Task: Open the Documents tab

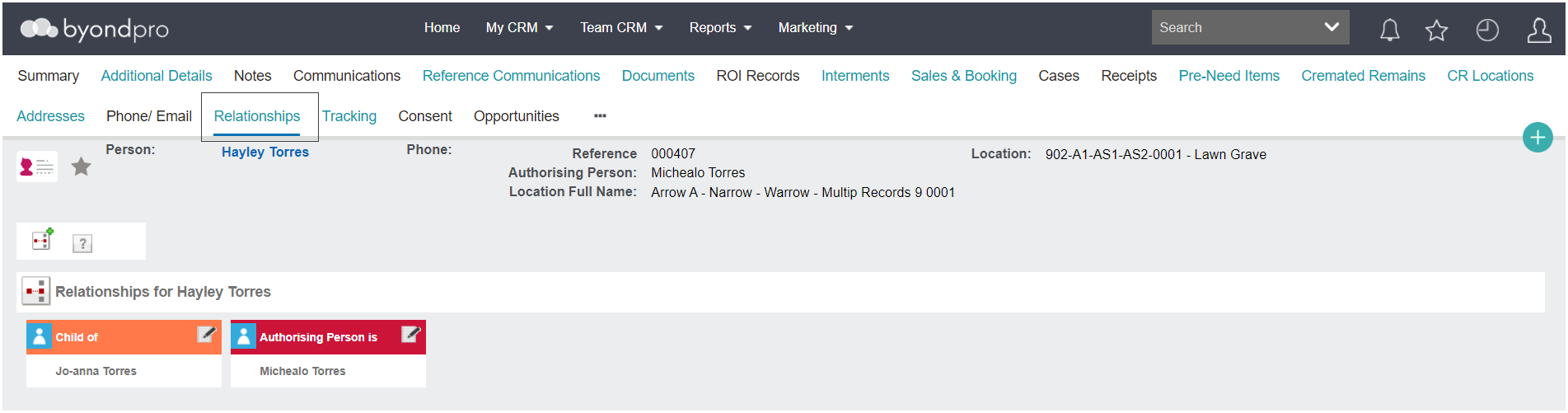Action: tap(658, 76)
